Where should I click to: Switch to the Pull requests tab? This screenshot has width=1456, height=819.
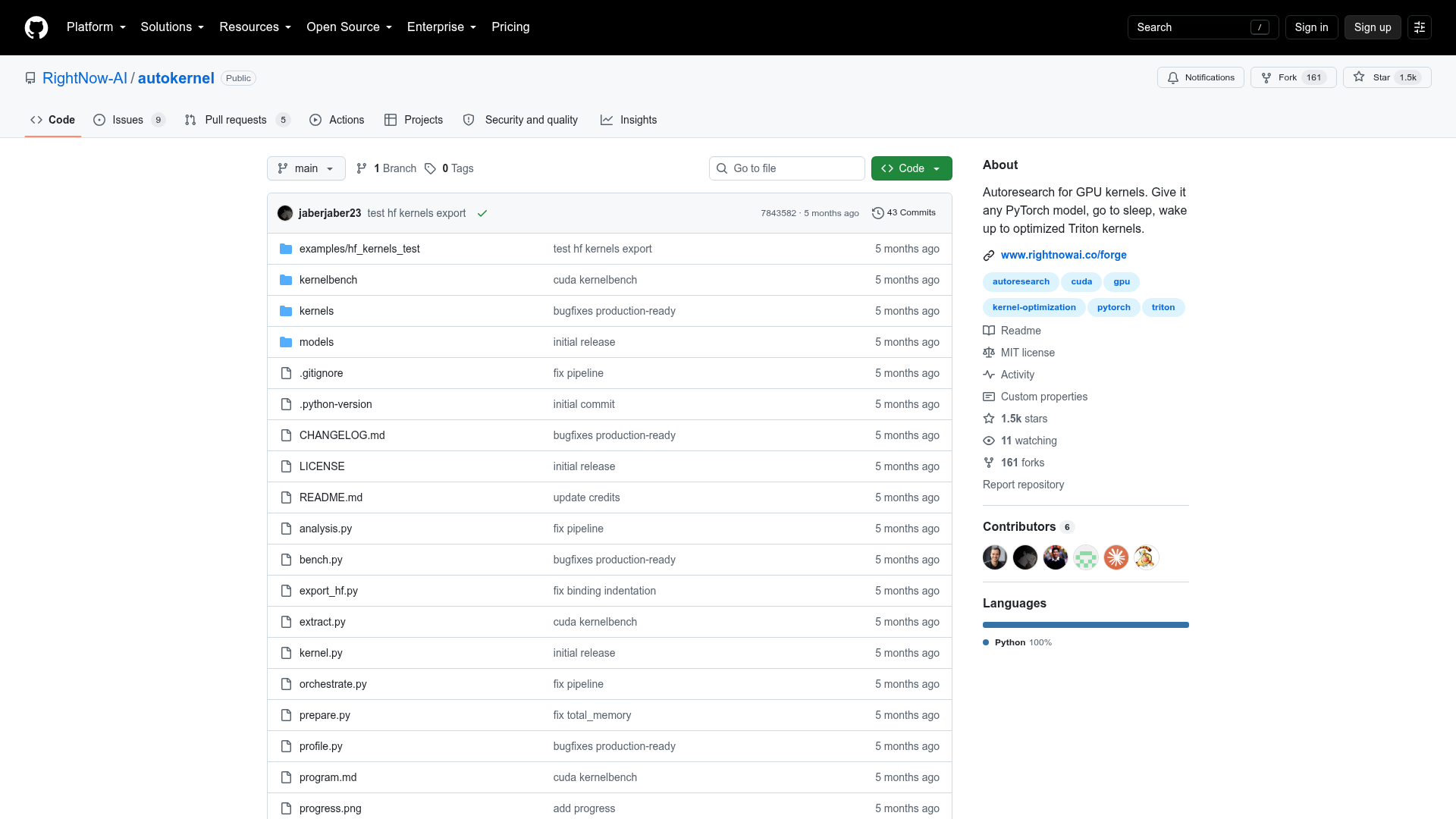pos(237,120)
